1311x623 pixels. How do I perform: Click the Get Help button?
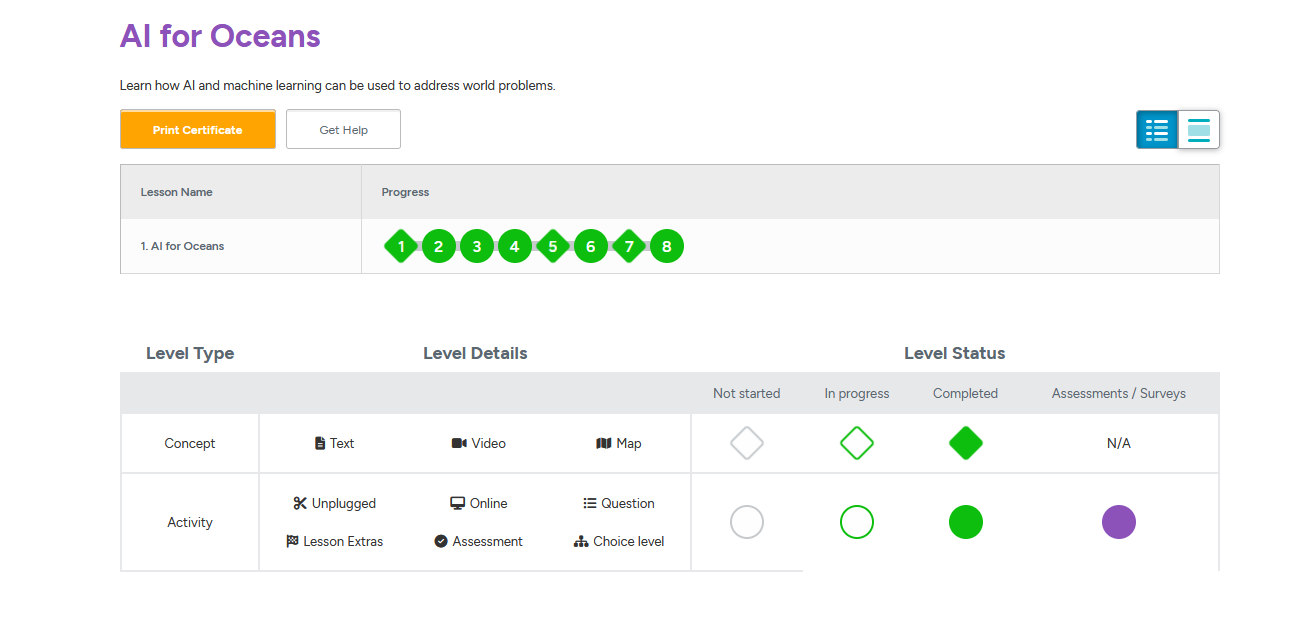pos(344,130)
